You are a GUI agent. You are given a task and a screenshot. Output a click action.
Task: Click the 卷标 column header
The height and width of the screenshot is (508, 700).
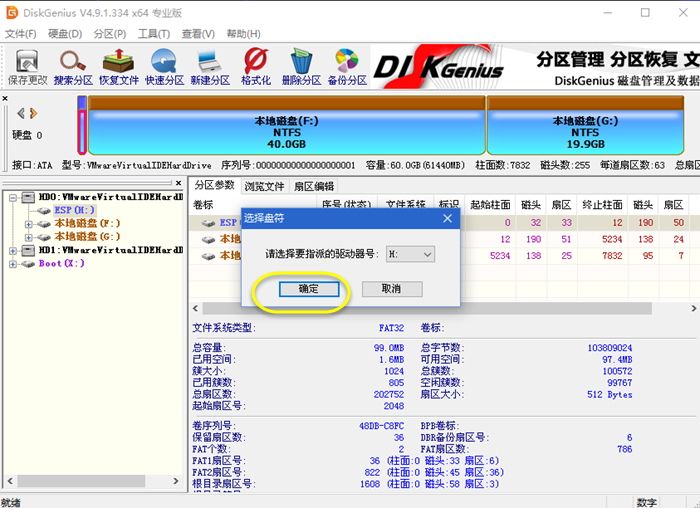203,205
